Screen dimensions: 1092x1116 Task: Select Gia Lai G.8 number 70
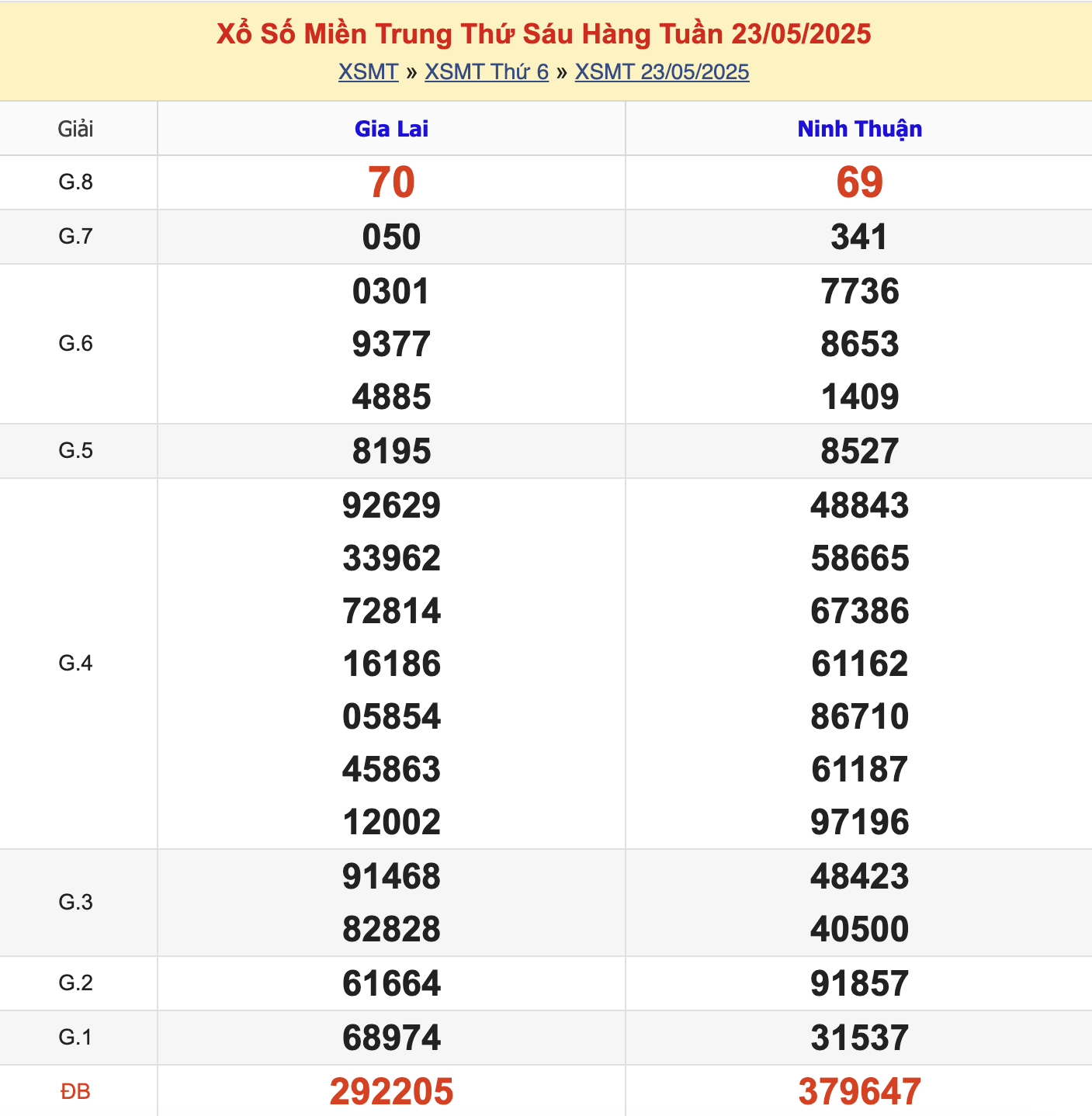pos(391,182)
